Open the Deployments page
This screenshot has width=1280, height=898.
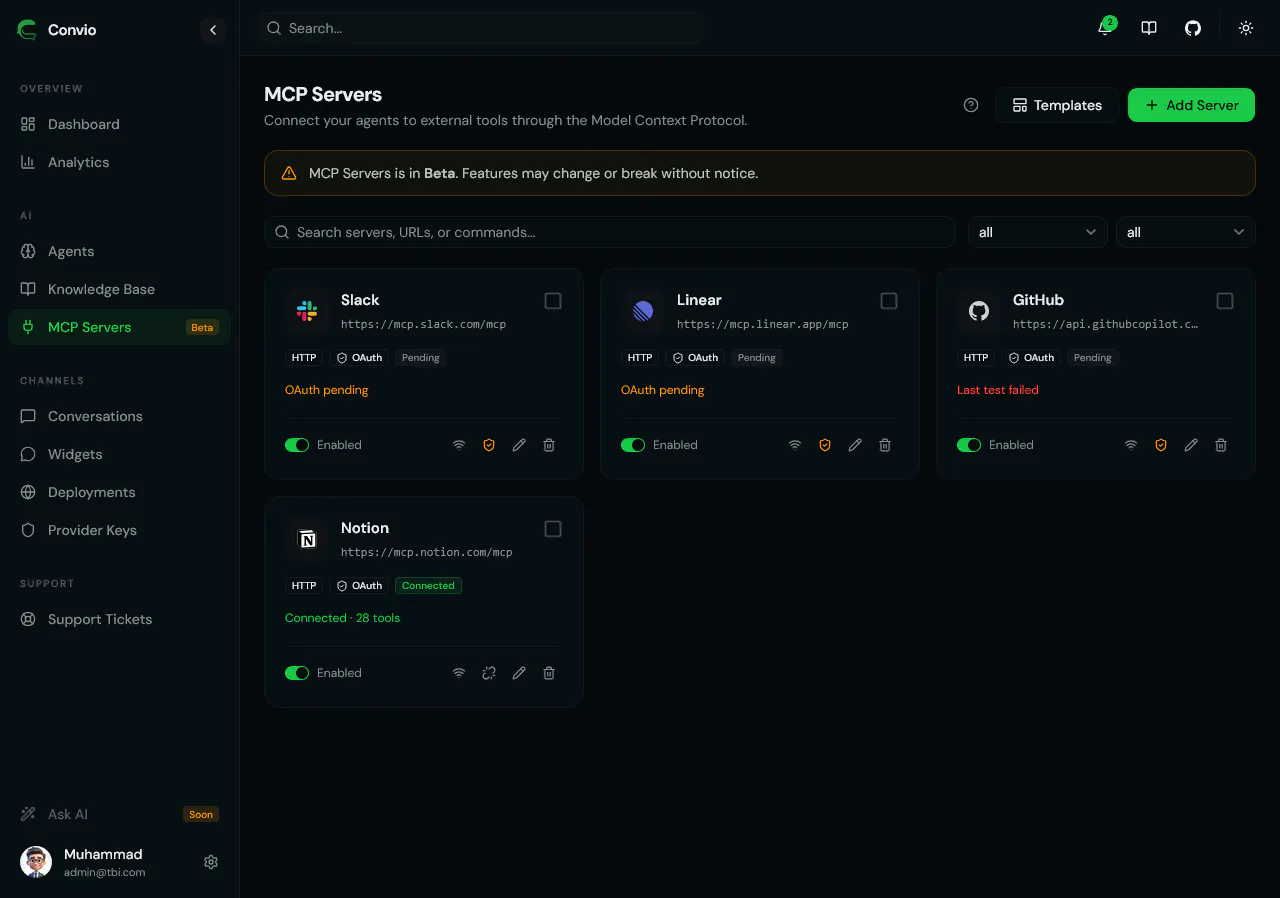(119, 492)
